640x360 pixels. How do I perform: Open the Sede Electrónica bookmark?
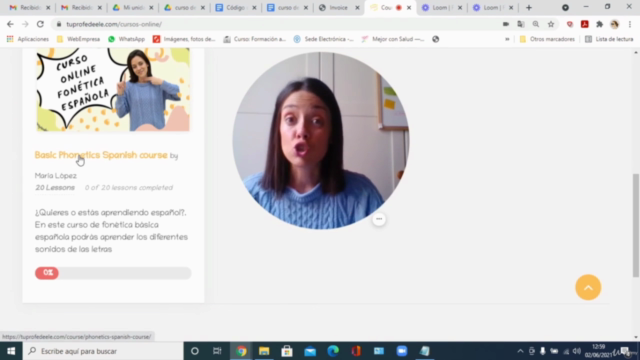tap(323, 39)
